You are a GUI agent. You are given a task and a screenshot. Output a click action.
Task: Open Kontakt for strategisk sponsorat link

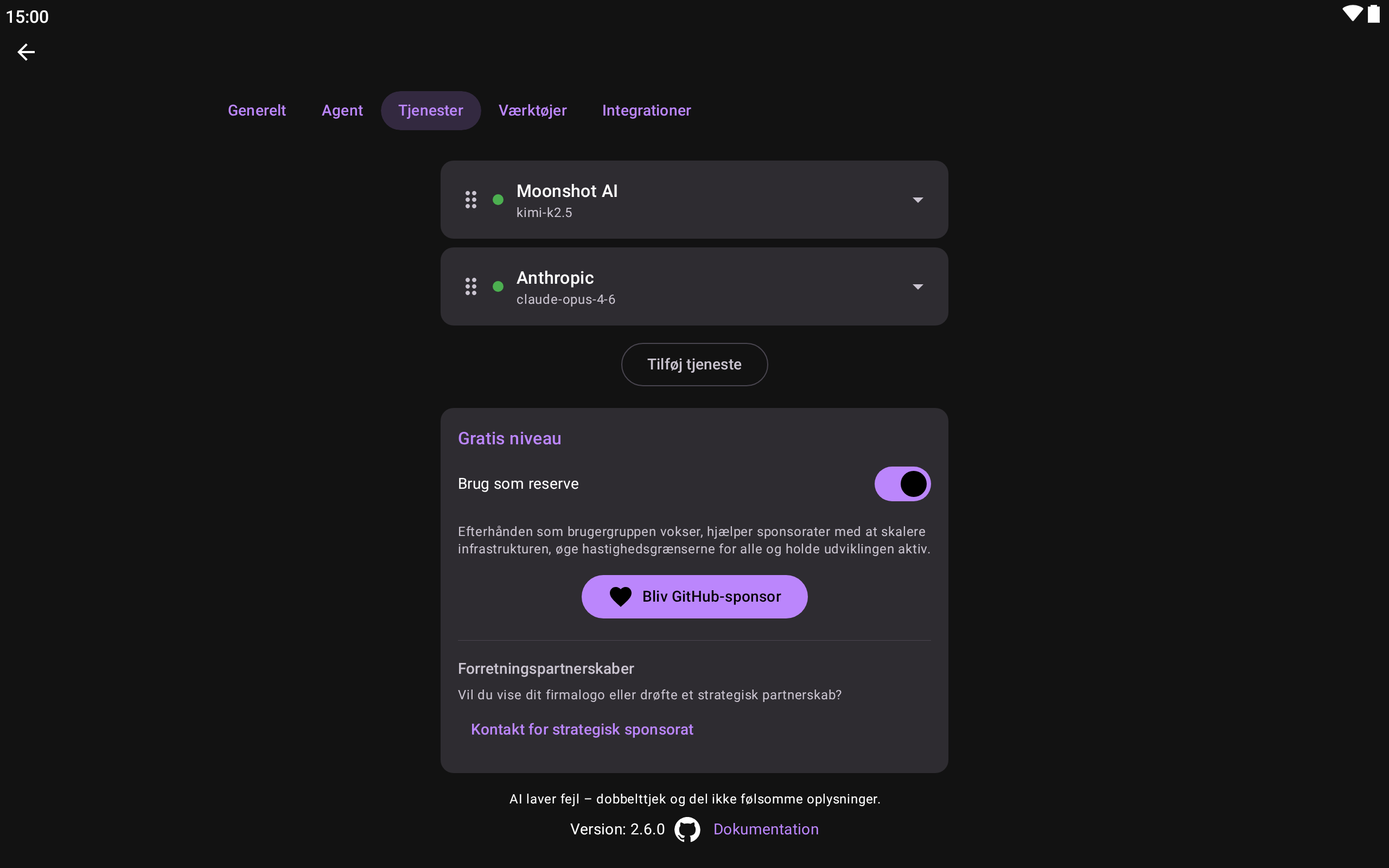582,729
